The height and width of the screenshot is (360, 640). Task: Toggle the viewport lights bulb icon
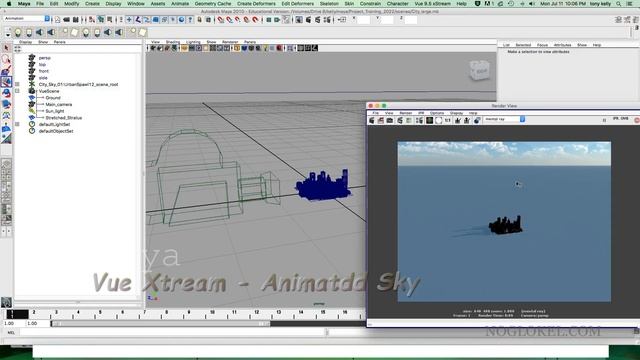click(265, 48)
